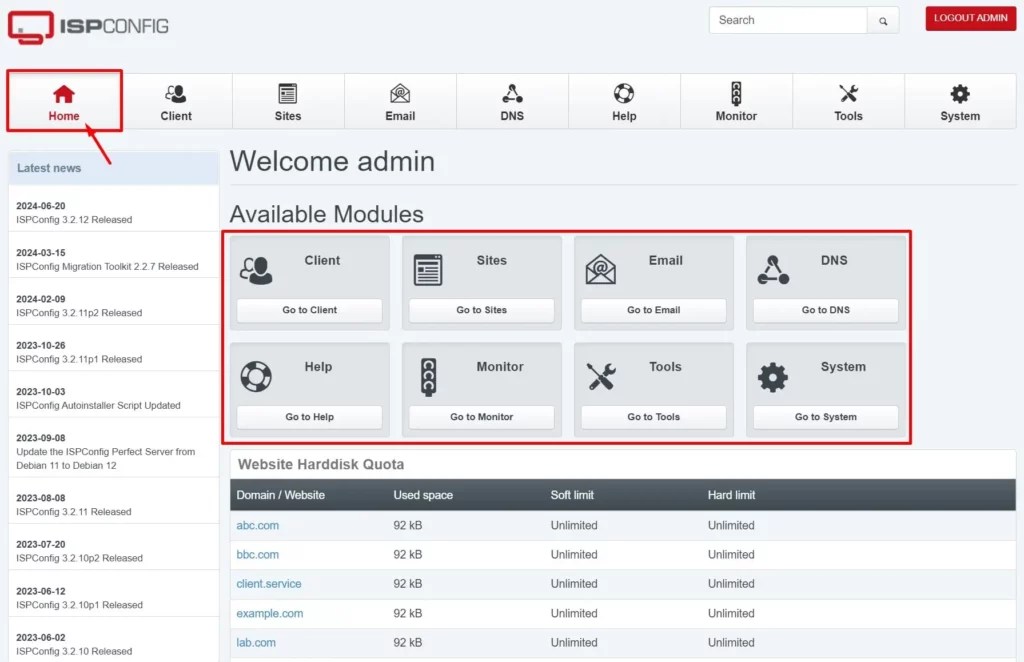
Task: Click the Soft limit column header
Action: click(572, 496)
